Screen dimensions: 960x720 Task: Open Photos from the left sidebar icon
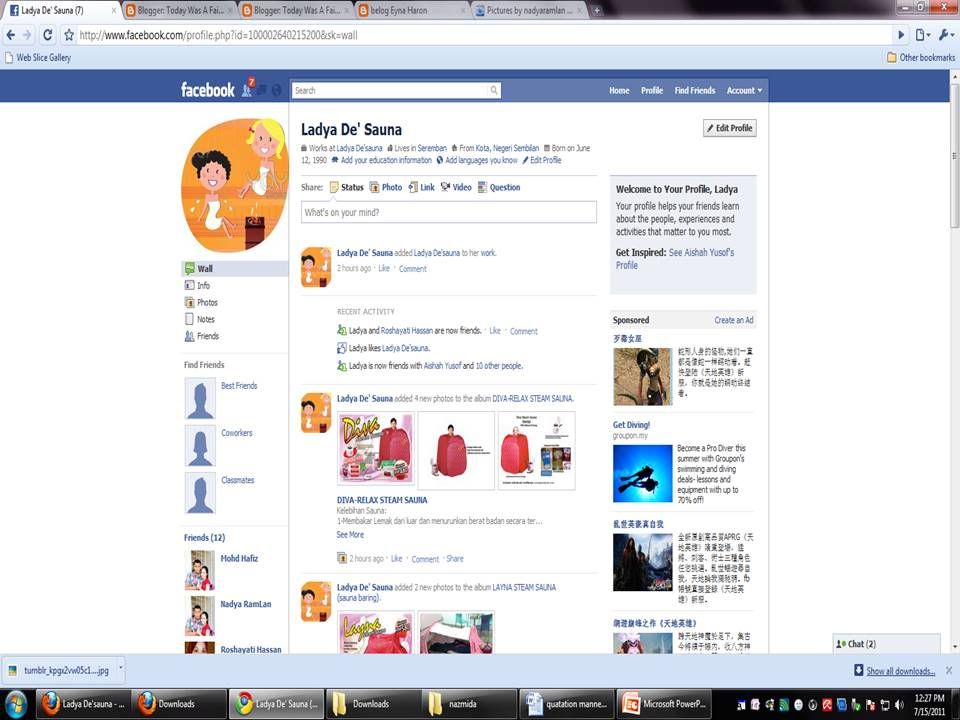pyautogui.click(x=188, y=301)
